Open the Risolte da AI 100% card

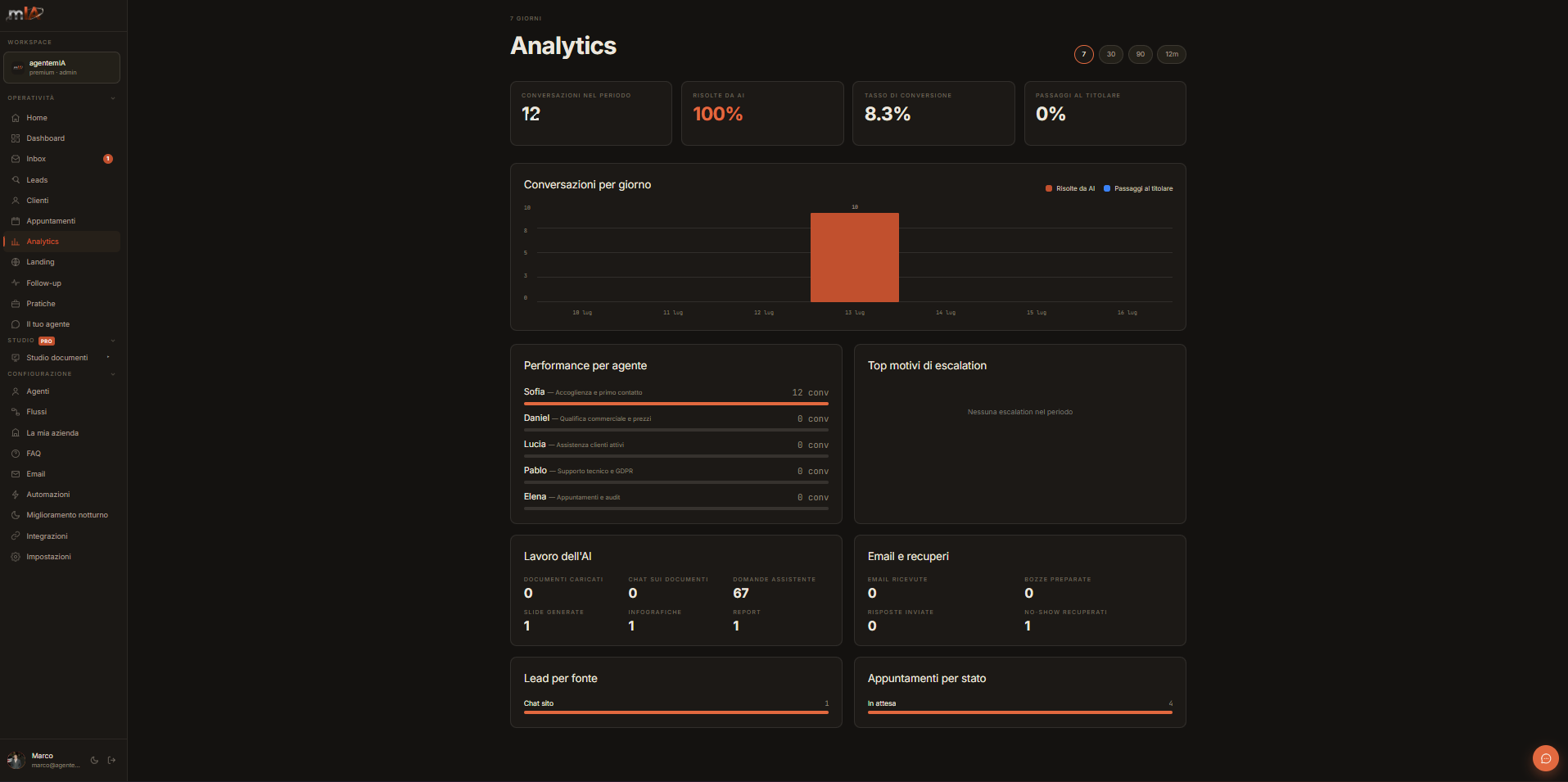[762, 113]
